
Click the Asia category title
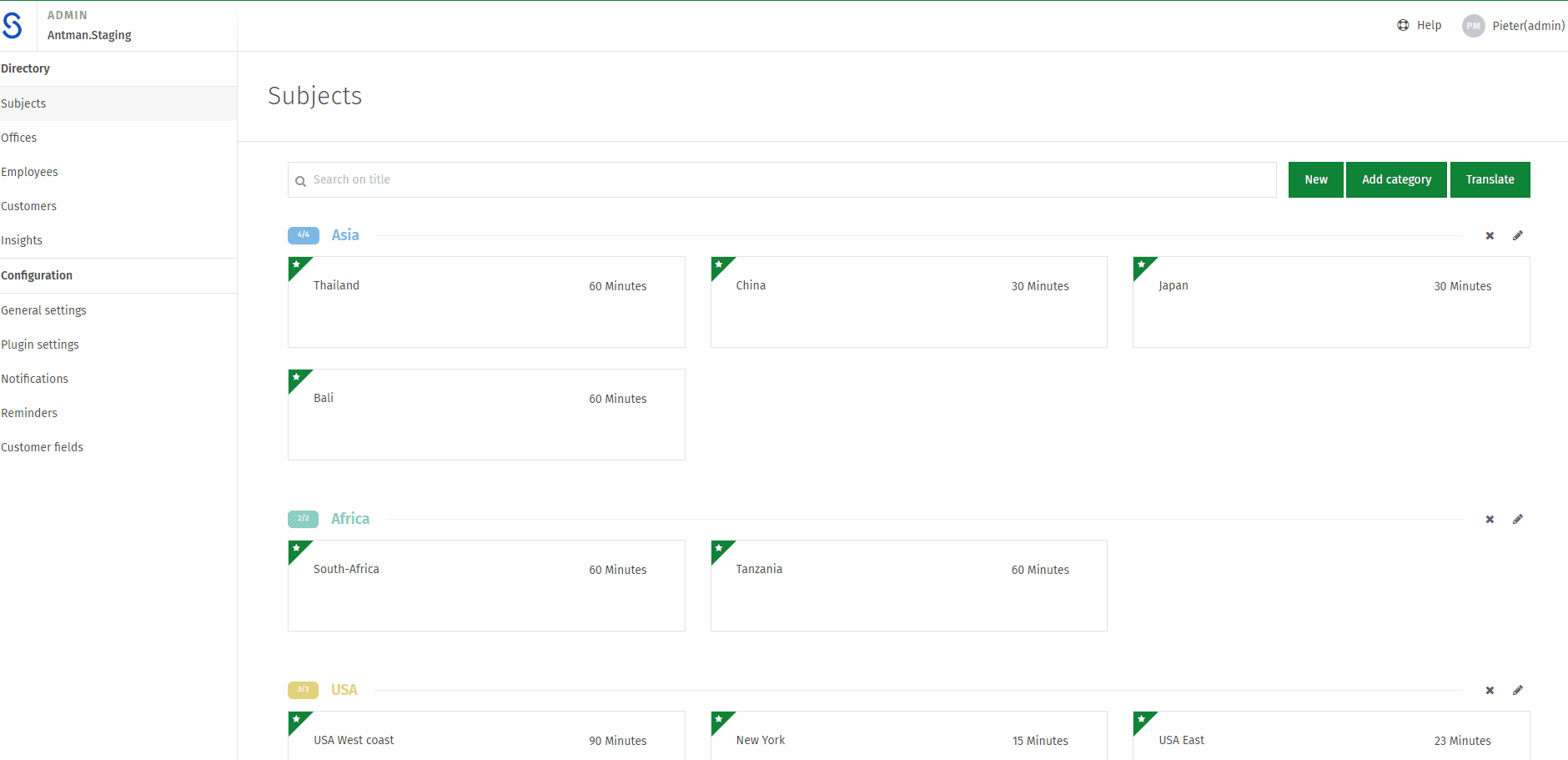[x=345, y=235]
